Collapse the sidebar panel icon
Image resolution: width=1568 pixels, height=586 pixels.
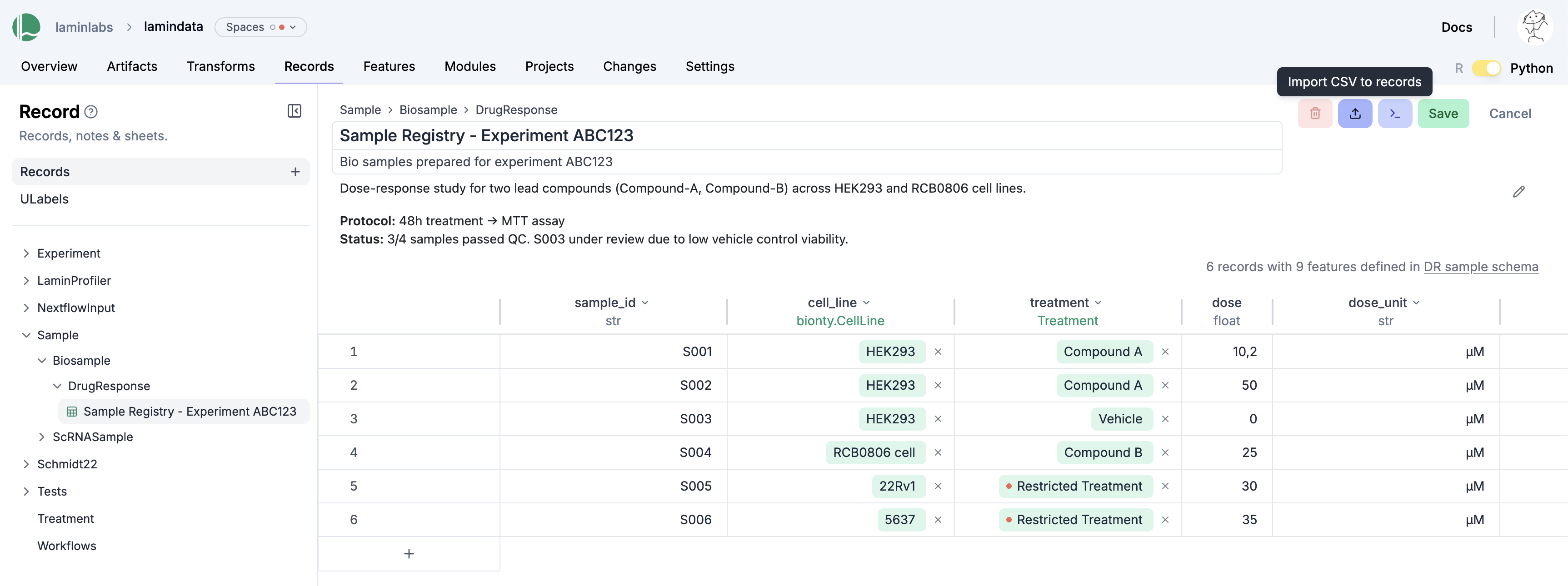tap(294, 111)
